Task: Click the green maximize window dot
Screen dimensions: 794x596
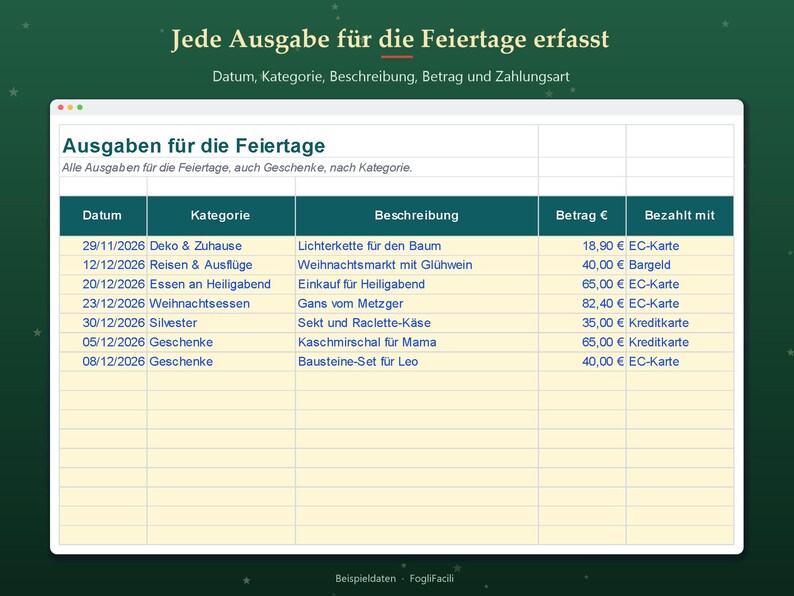Action: (80, 107)
